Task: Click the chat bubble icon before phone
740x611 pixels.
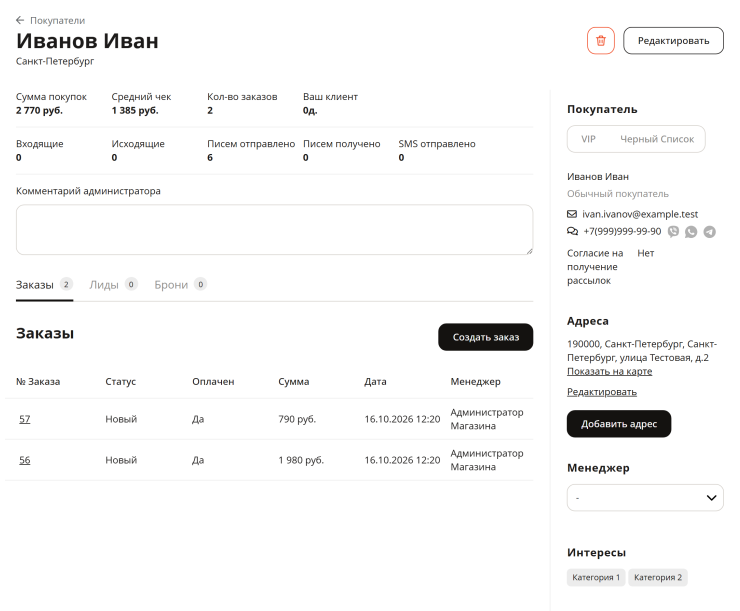Action: [572, 231]
